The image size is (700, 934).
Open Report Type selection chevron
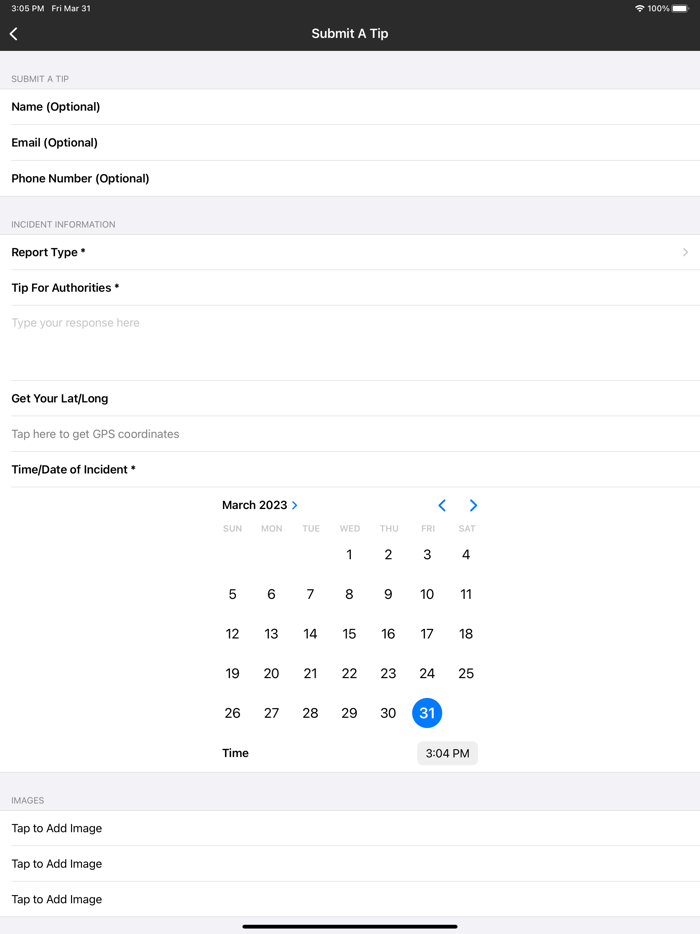click(x=685, y=252)
